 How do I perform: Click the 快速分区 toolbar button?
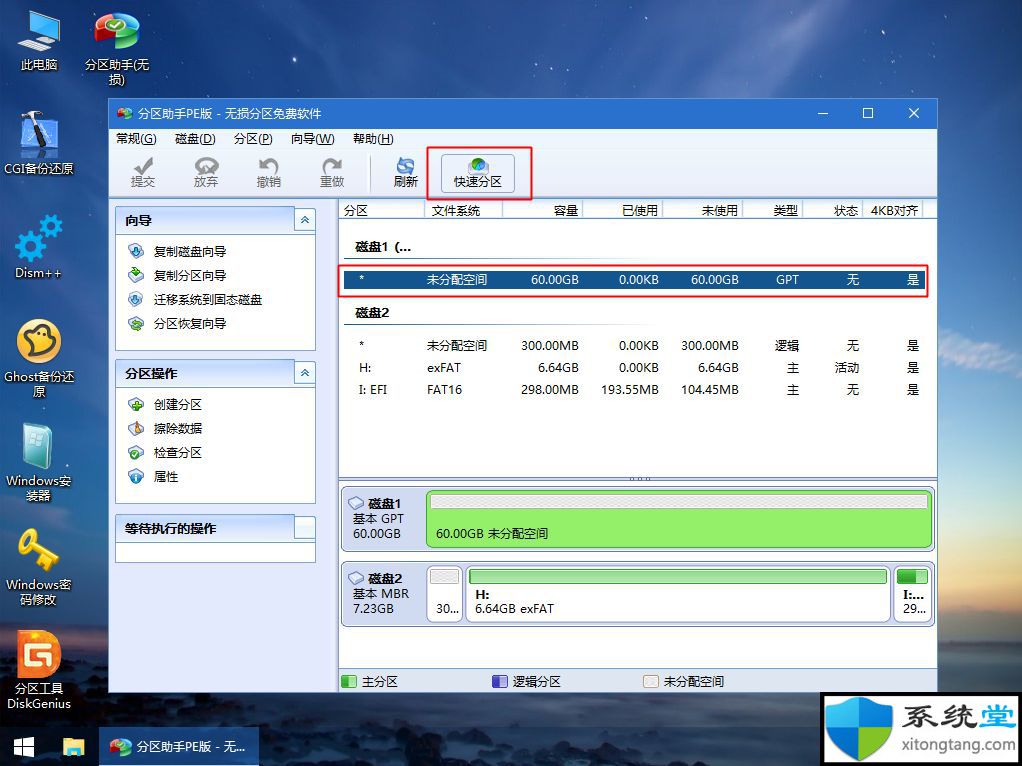tap(478, 173)
